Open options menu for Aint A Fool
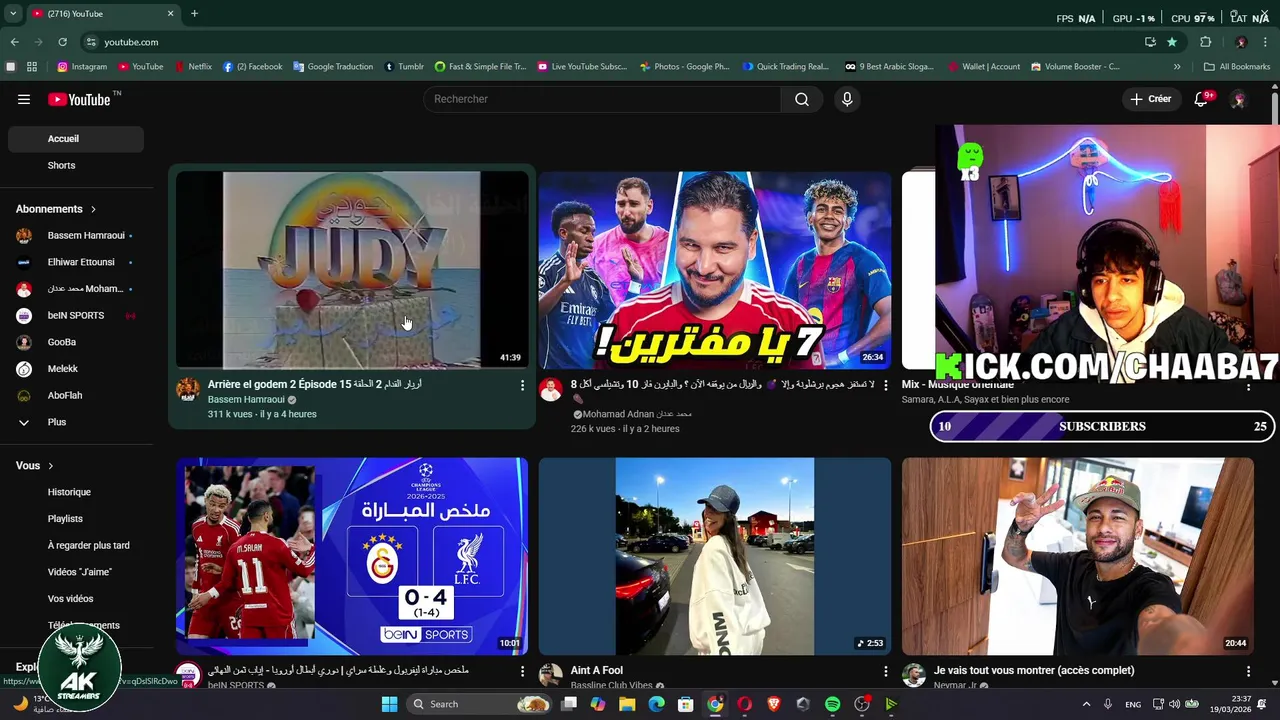Viewport: 1280px width, 720px height. pyautogui.click(x=885, y=671)
